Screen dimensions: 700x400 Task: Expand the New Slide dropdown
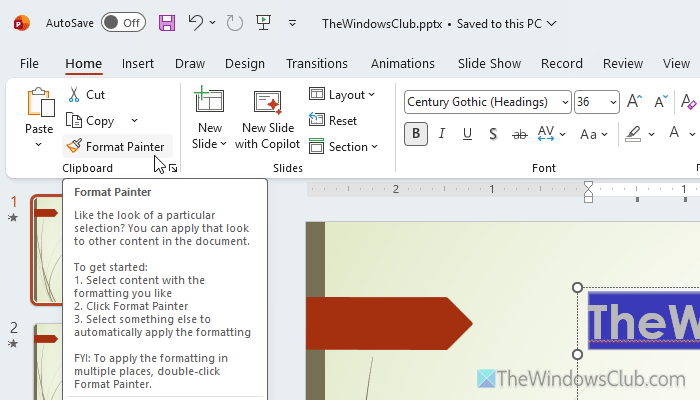pyautogui.click(x=209, y=144)
